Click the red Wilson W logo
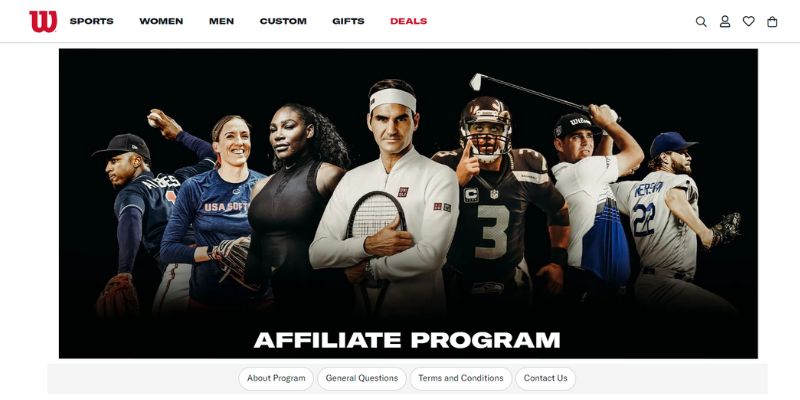This screenshot has height=400, width=800. (43, 21)
